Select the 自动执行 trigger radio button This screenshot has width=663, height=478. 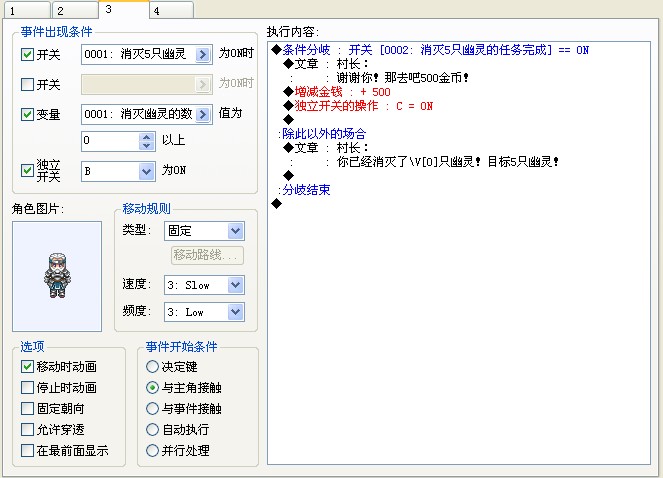point(152,429)
